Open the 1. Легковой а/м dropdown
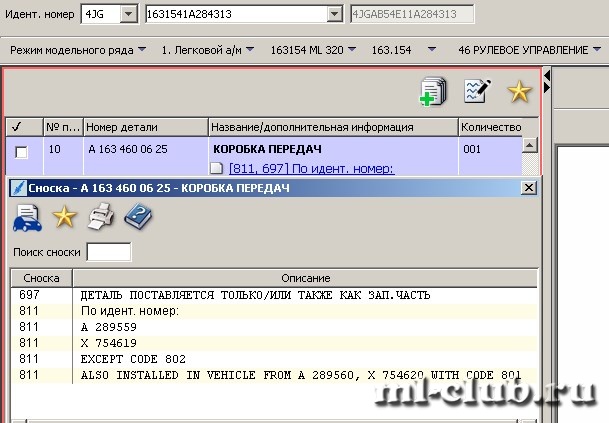This screenshot has width=609, height=423. click(x=207, y=50)
